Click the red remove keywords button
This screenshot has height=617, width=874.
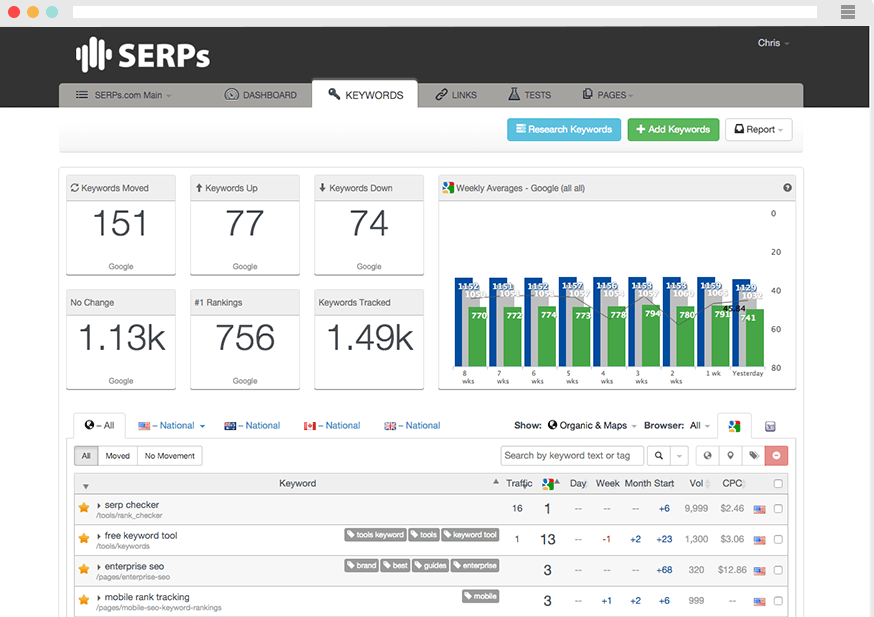tap(776, 455)
